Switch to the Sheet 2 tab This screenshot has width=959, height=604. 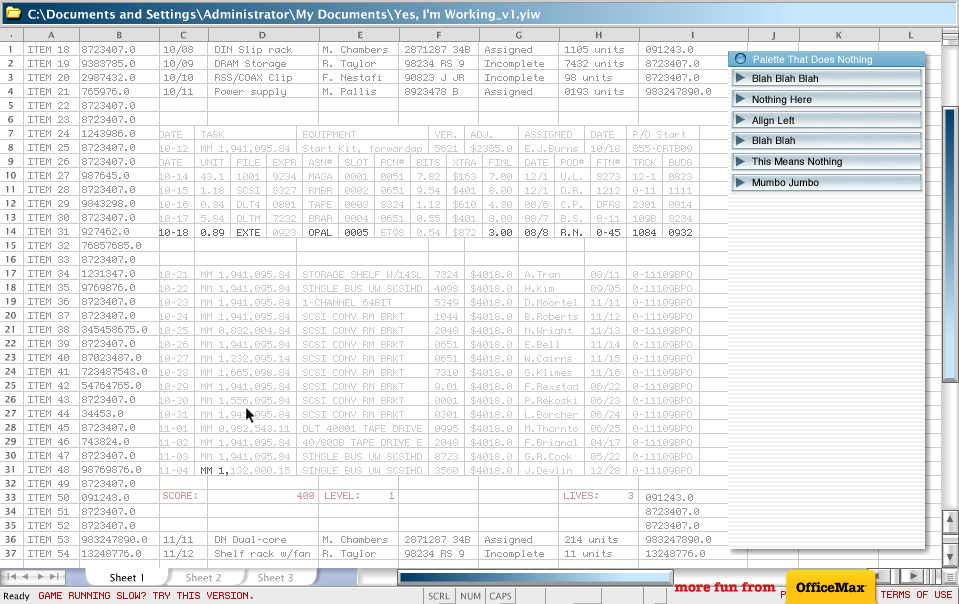(203, 577)
